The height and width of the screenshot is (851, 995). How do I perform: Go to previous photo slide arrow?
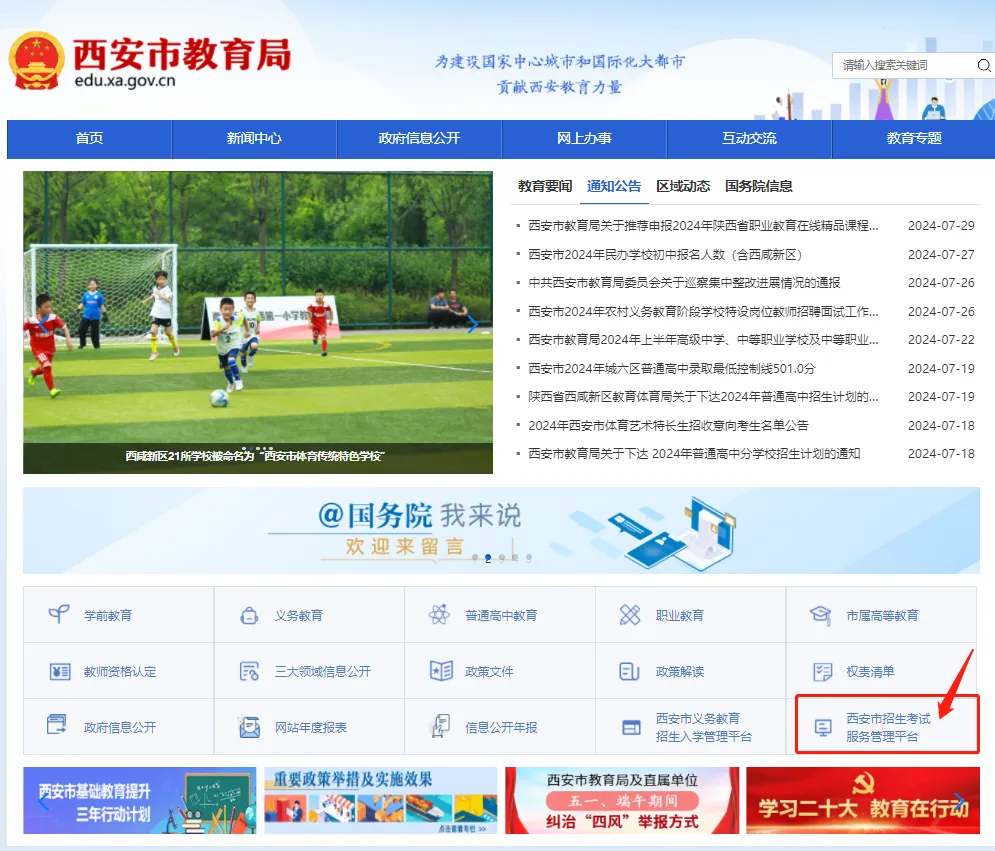click(x=43, y=324)
